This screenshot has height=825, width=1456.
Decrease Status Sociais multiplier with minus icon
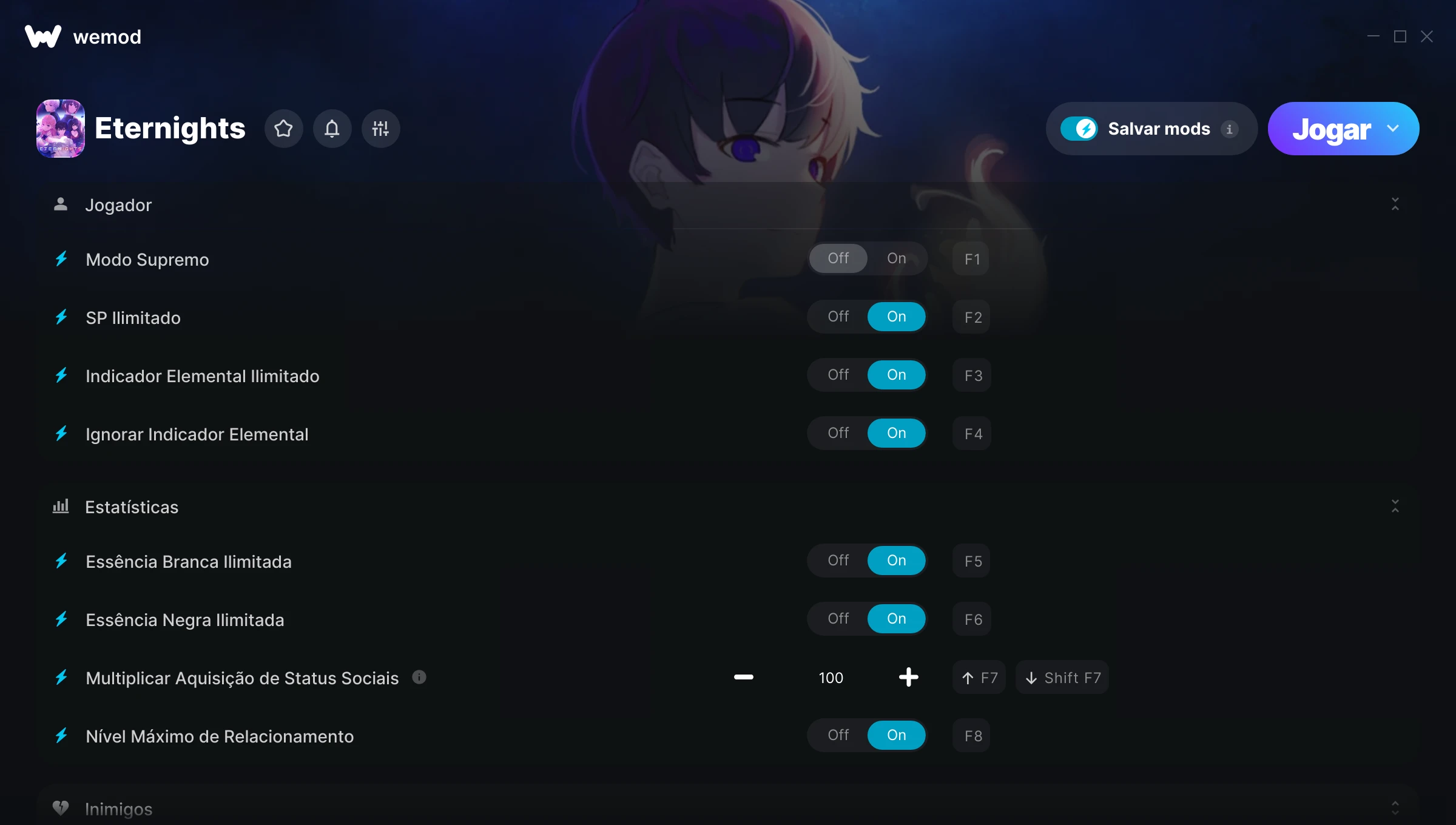743,677
